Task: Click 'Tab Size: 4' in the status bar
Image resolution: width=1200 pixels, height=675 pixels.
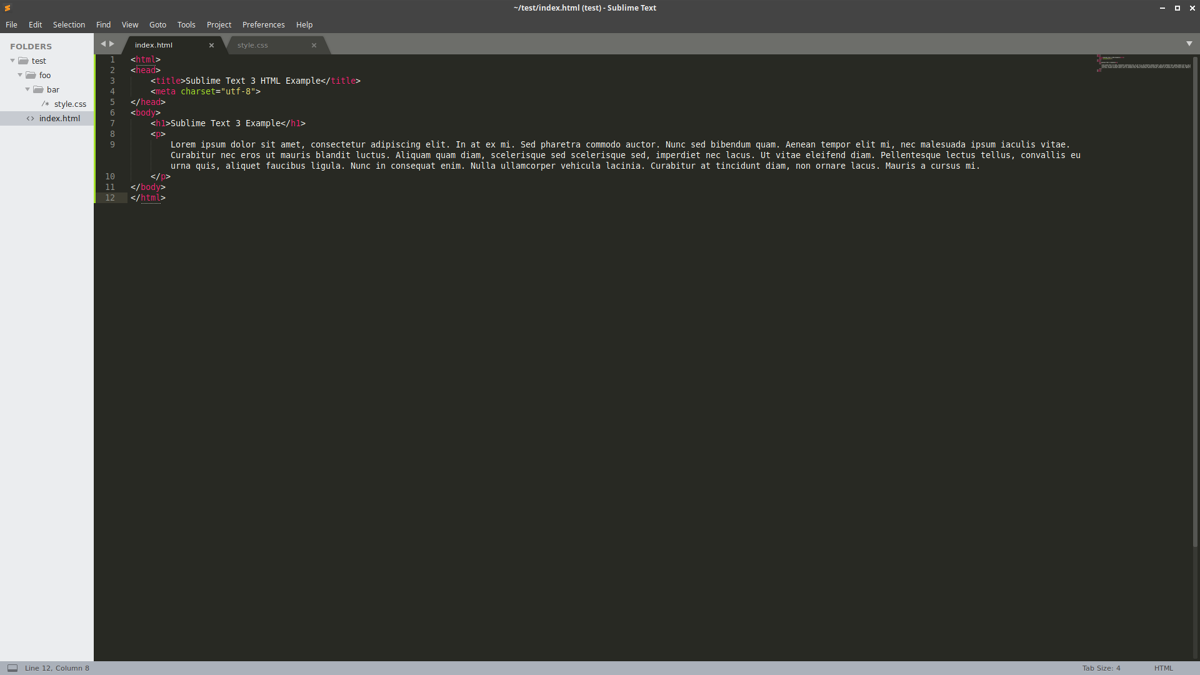Action: pos(1100,667)
